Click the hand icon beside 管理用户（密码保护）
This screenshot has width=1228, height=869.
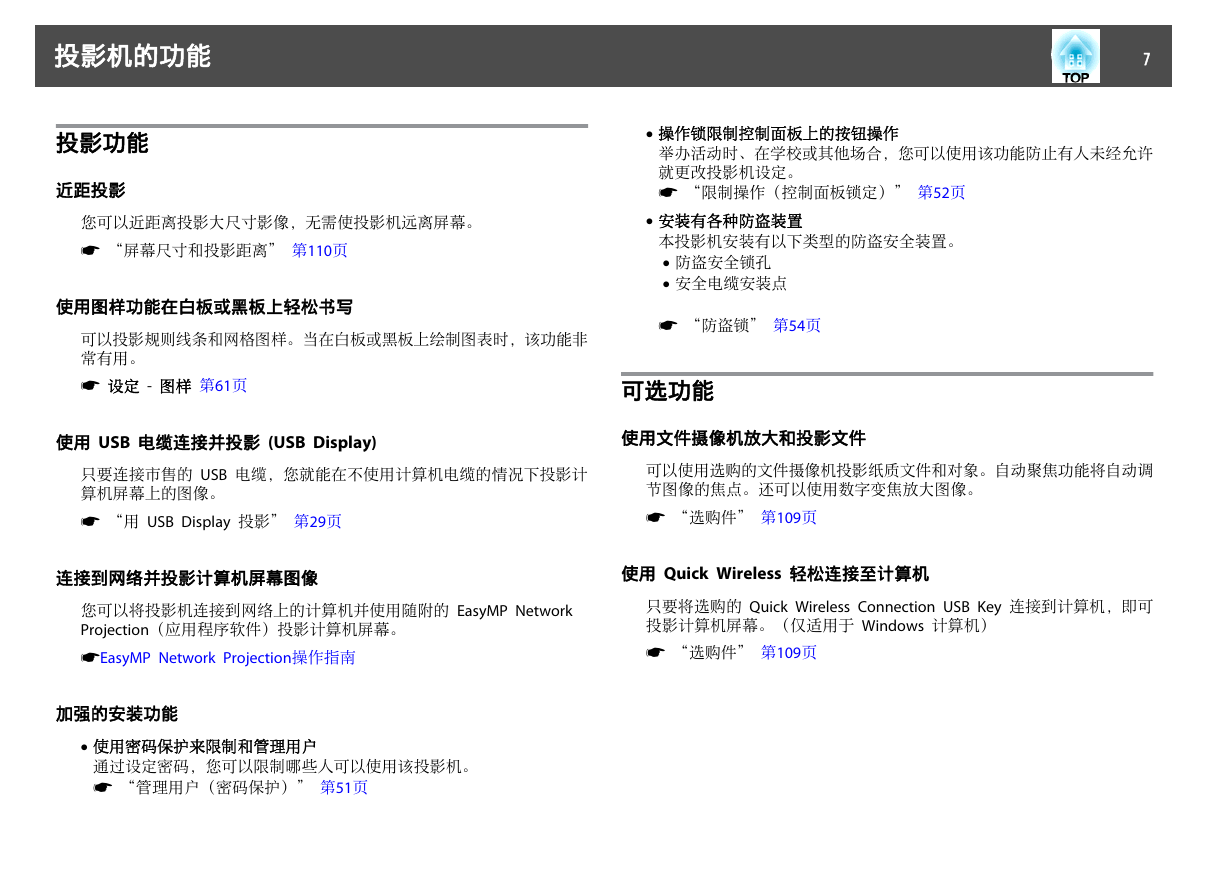point(104,789)
